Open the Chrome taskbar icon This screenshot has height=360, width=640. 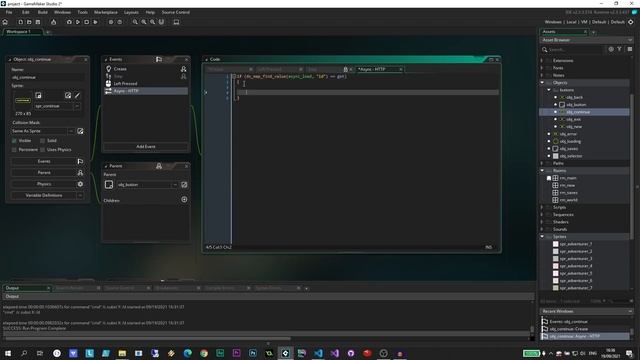point(204,353)
